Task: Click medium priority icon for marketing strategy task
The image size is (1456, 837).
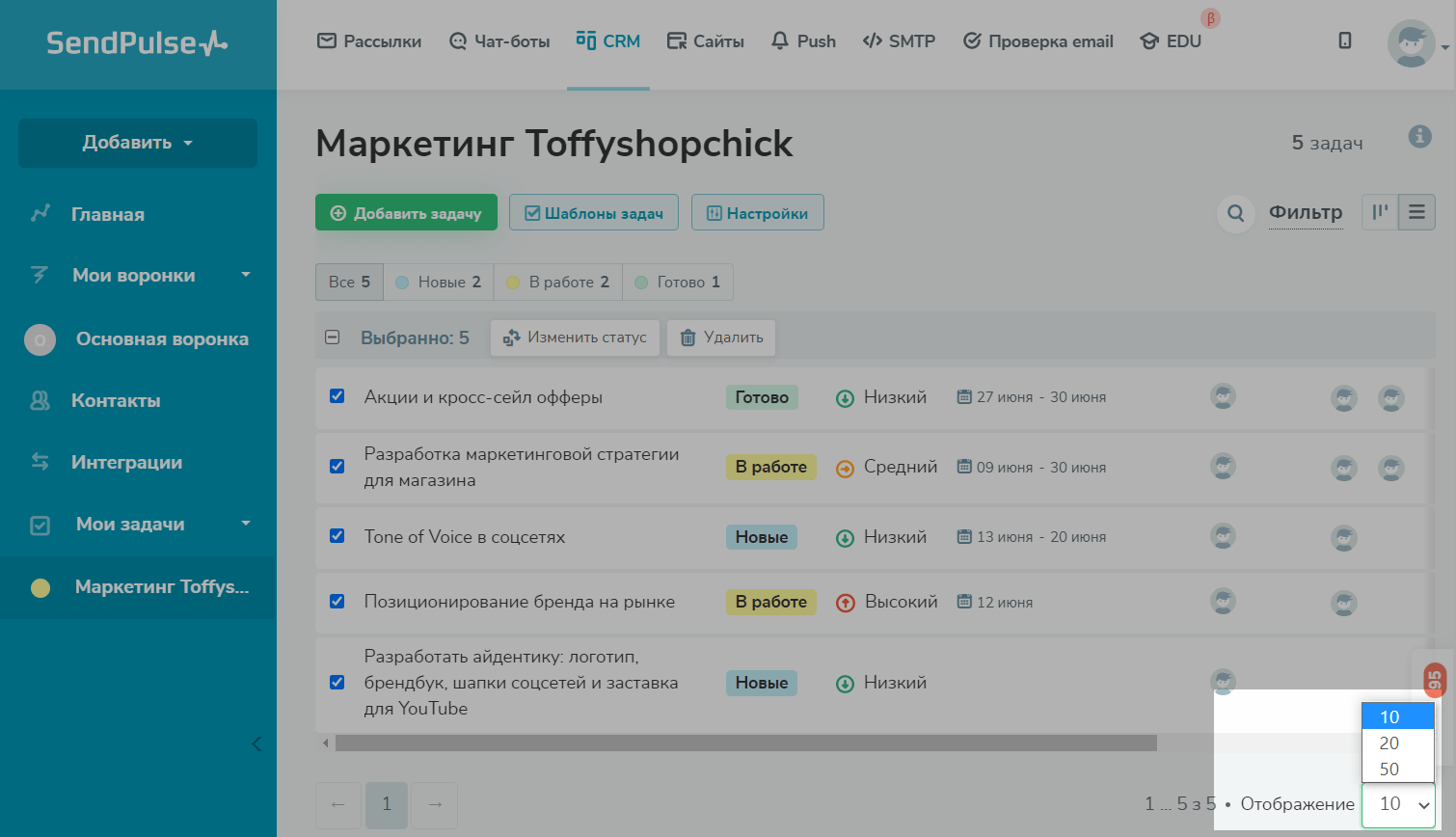Action: (845, 469)
